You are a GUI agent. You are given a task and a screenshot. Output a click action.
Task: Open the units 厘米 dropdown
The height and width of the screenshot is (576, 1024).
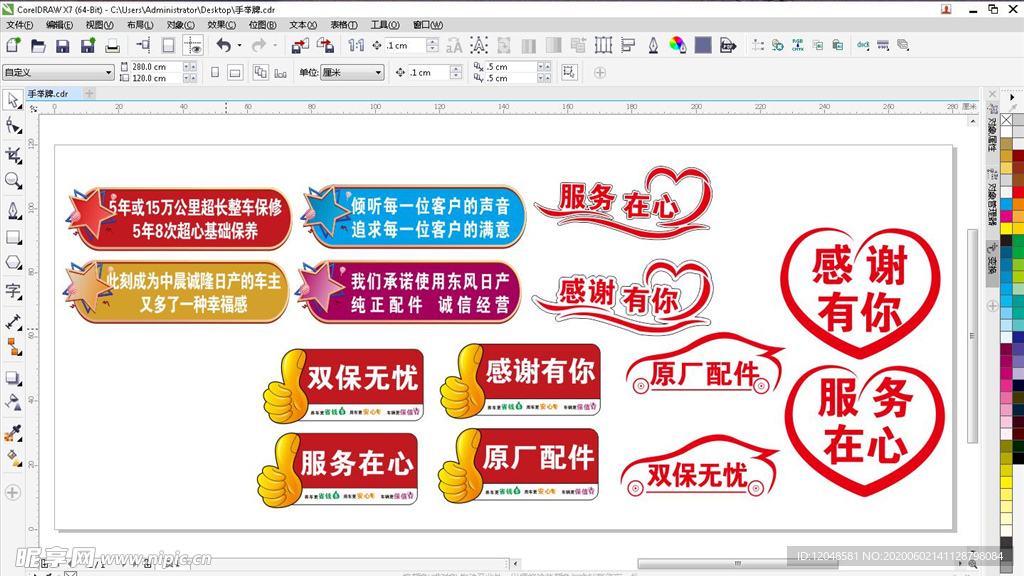[x=352, y=72]
